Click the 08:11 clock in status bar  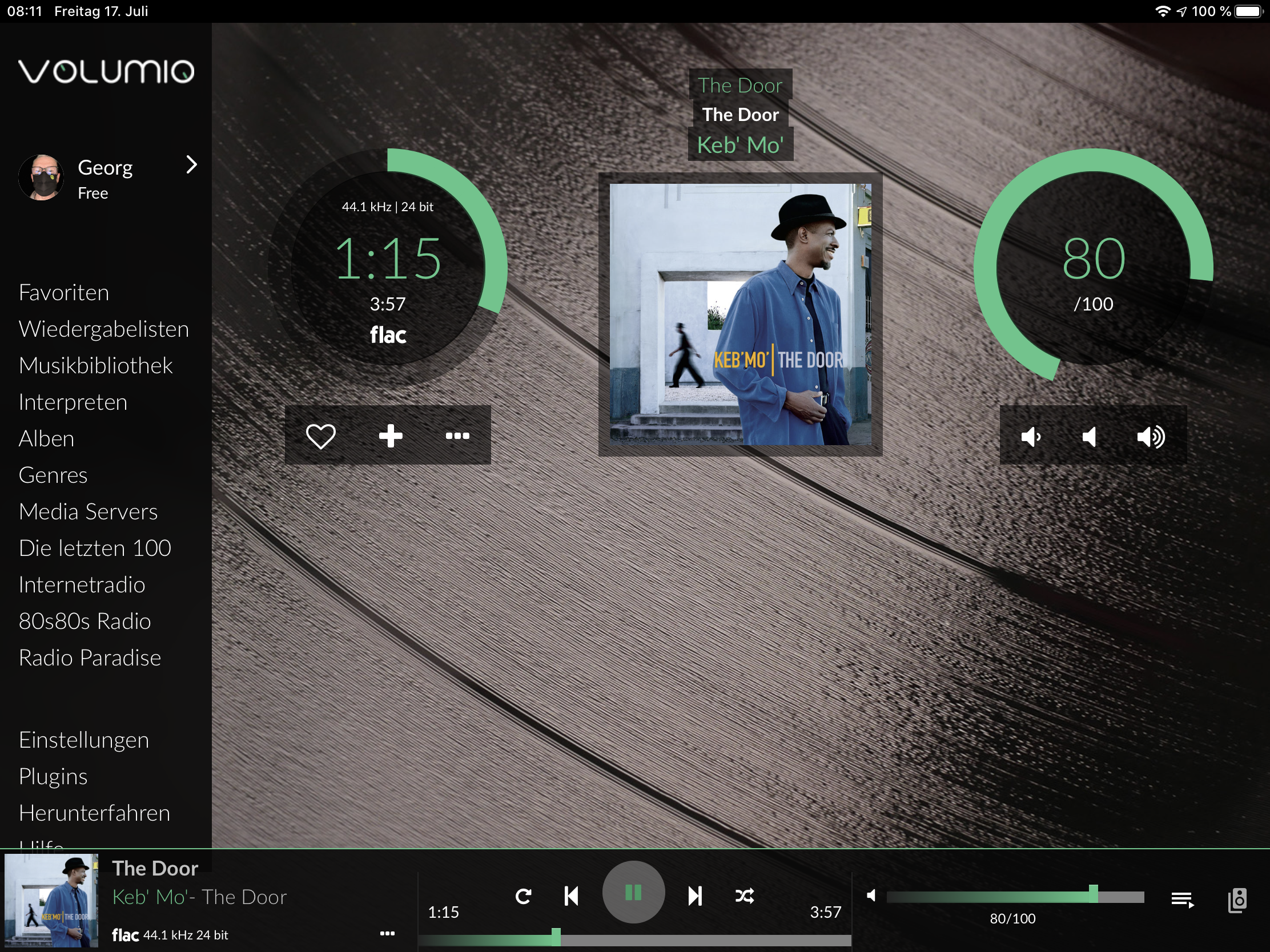click(x=25, y=11)
